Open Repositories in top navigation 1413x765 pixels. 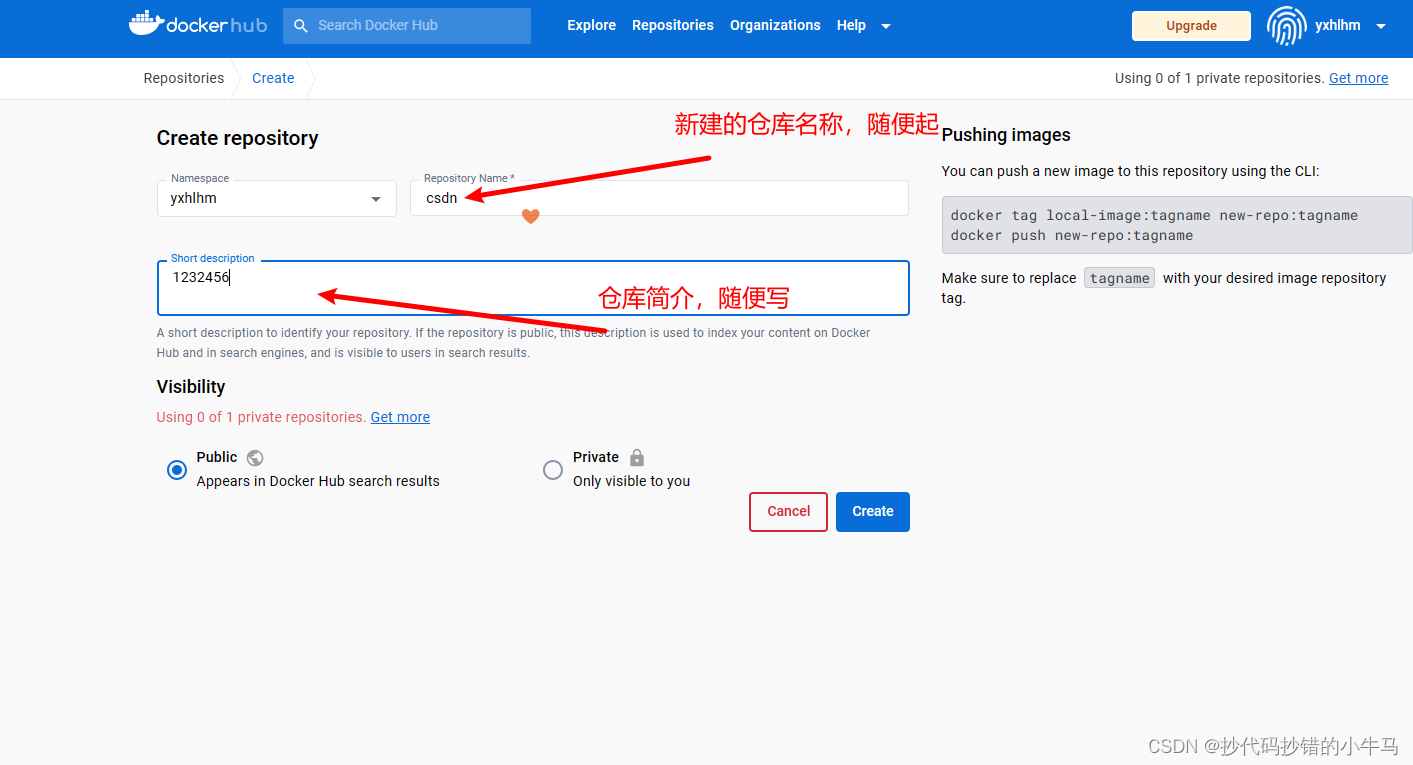point(673,25)
